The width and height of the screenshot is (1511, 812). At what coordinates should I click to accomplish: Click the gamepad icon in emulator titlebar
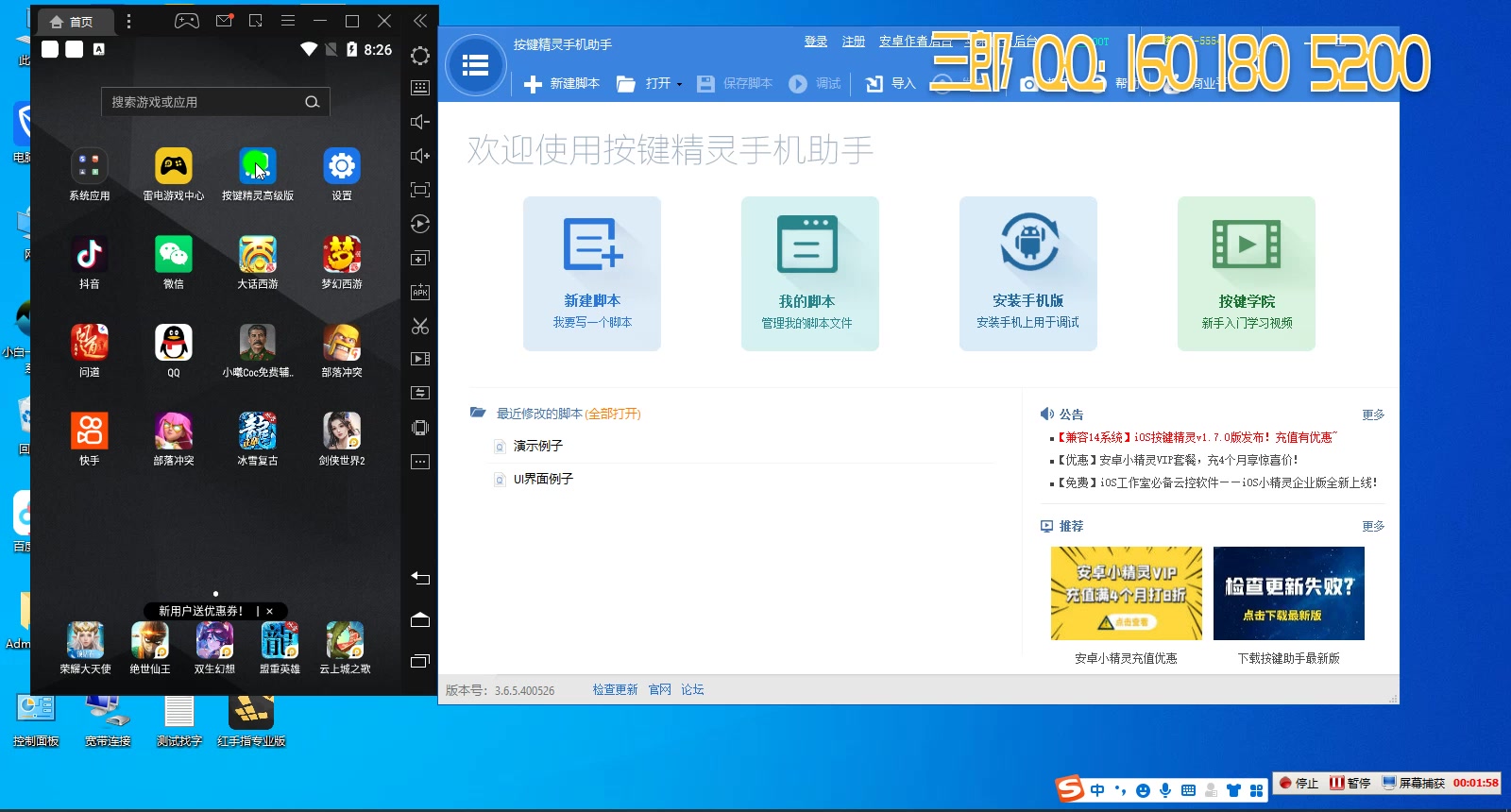pos(187,21)
